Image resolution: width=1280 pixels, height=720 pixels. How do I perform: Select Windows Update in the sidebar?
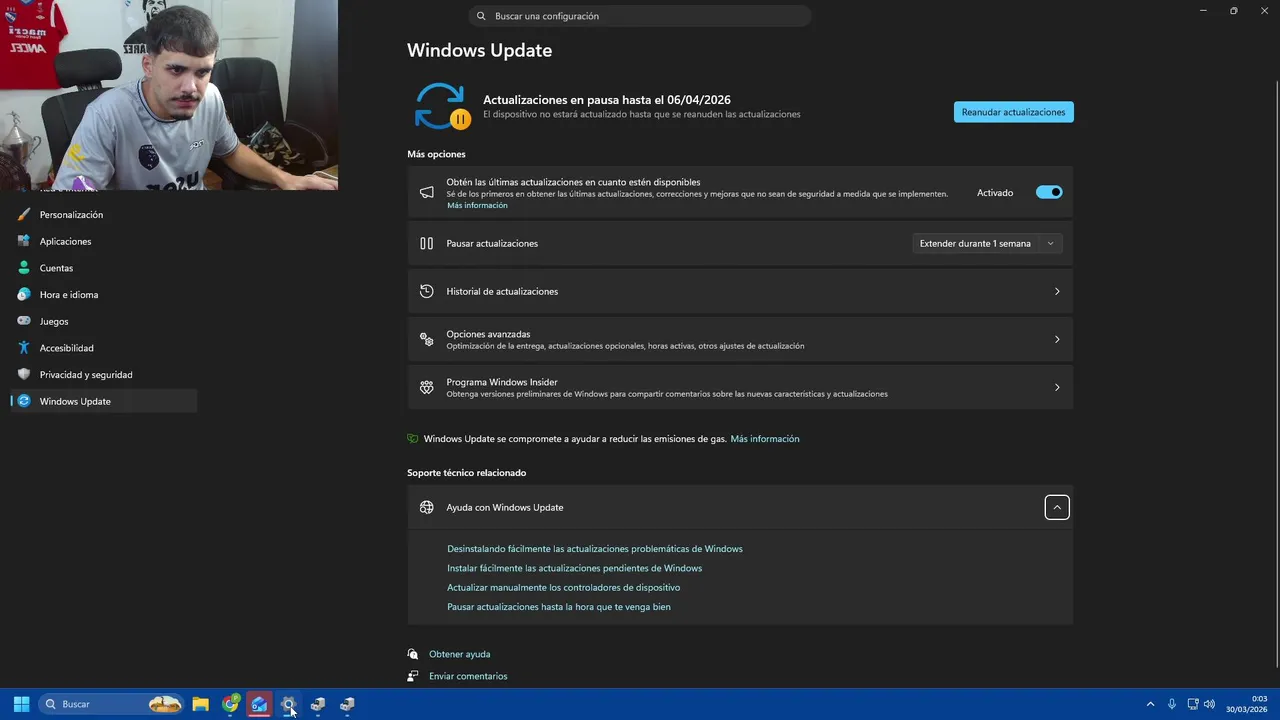click(104, 401)
